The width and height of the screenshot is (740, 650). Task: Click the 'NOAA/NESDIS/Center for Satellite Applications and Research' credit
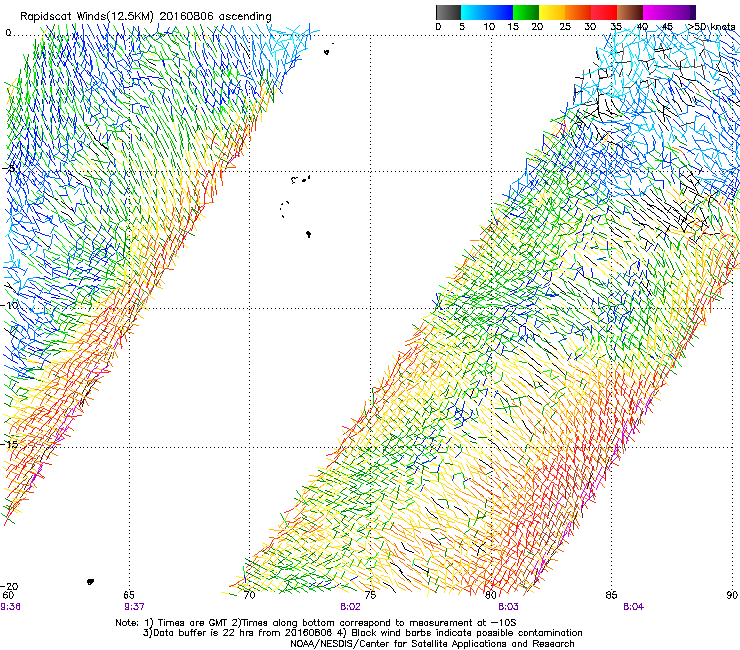pyautogui.click(x=432, y=644)
